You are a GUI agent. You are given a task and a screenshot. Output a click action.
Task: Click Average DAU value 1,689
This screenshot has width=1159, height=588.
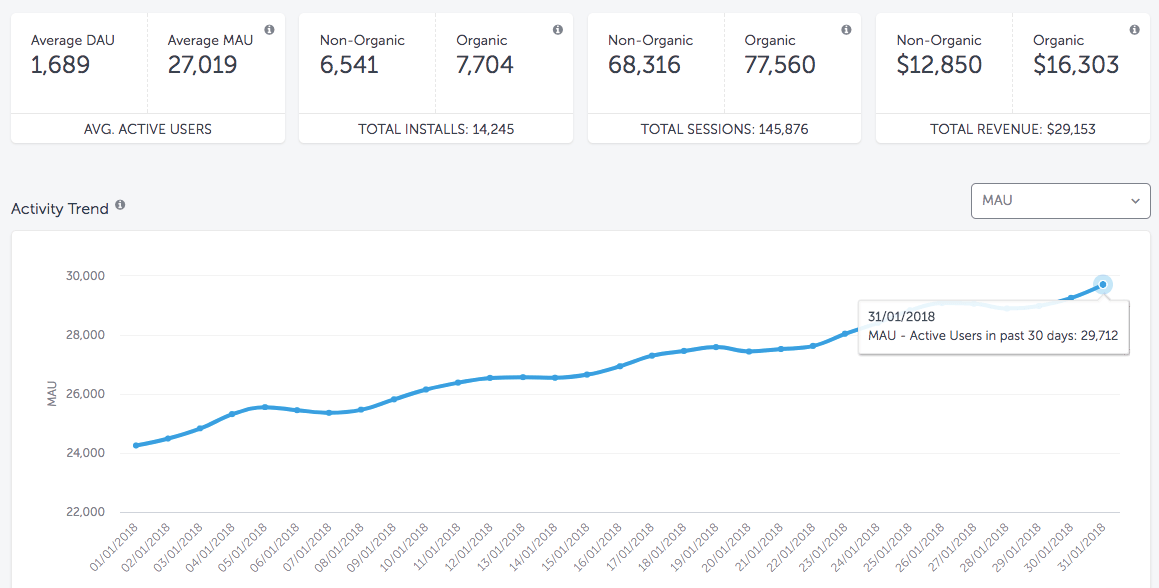pyautogui.click(x=61, y=65)
